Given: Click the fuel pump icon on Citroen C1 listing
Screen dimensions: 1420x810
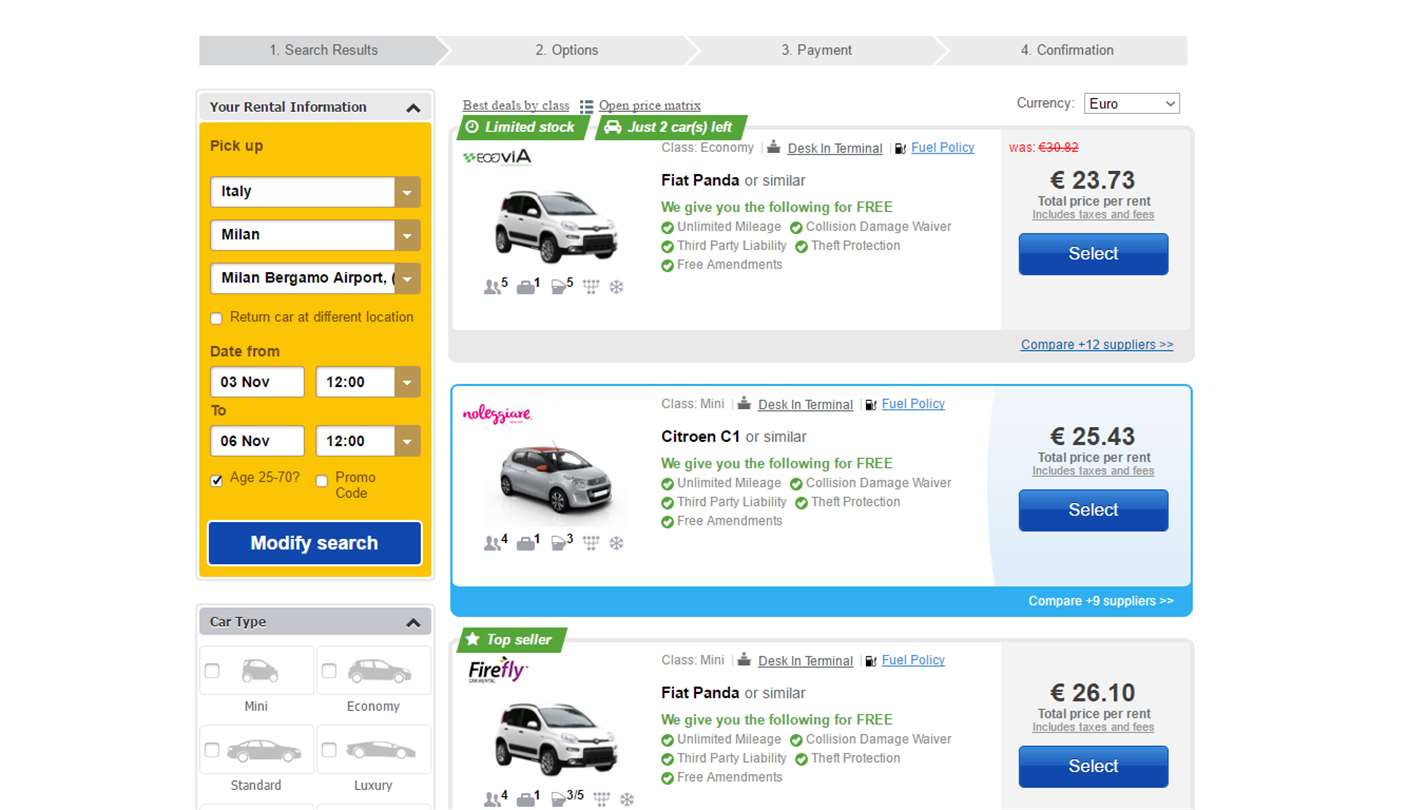Looking at the screenshot, I should pyautogui.click(x=870, y=405).
